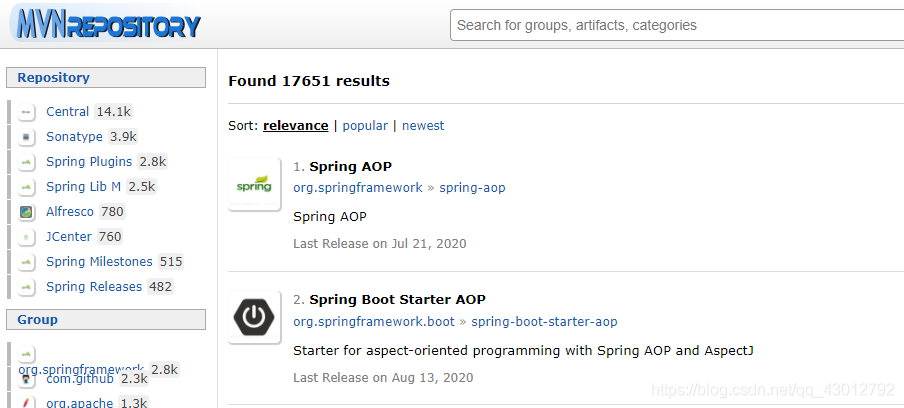Sort results by newest

[x=423, y=126]
